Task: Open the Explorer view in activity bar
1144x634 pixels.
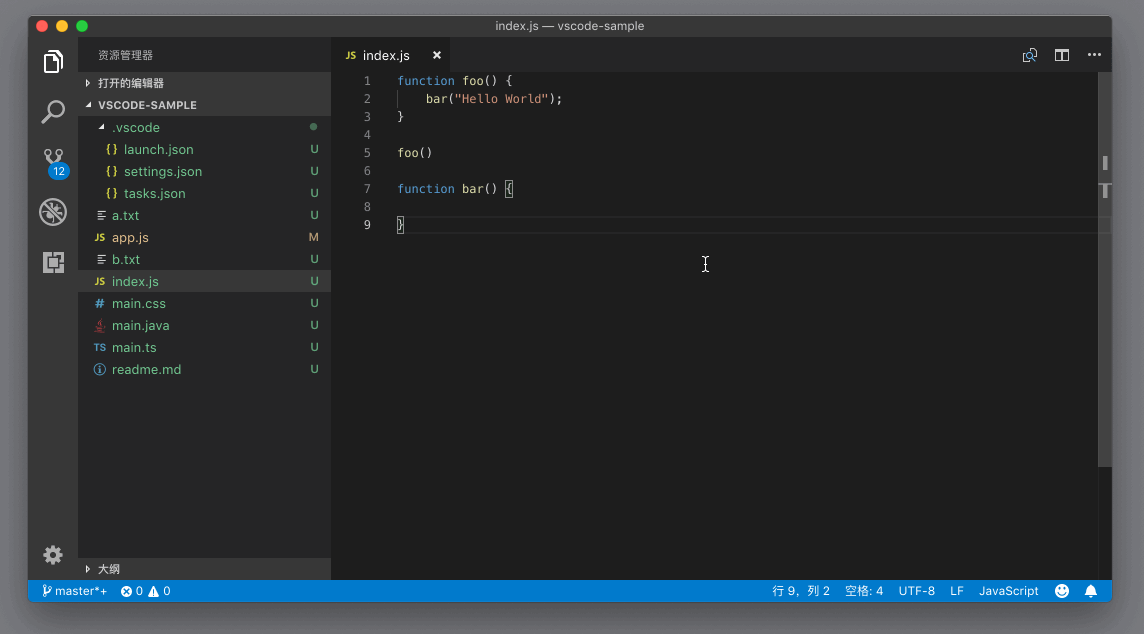Action: [53, 62]
